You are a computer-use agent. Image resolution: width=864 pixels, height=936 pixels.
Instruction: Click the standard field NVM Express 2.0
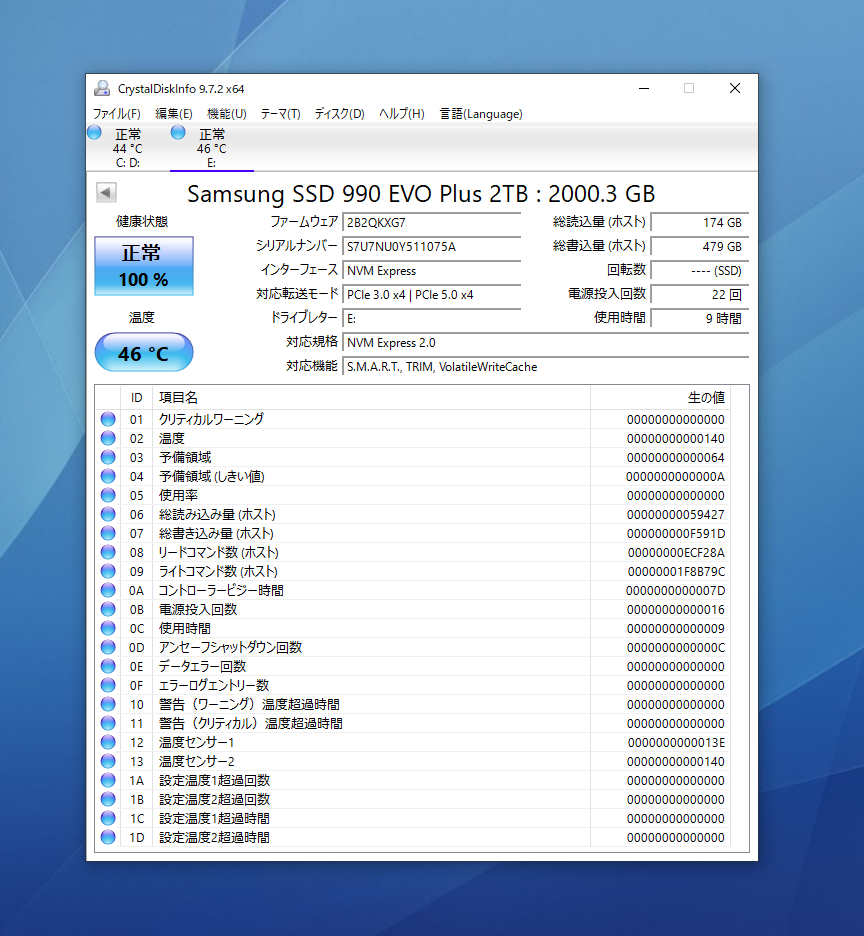coord(546,343)
